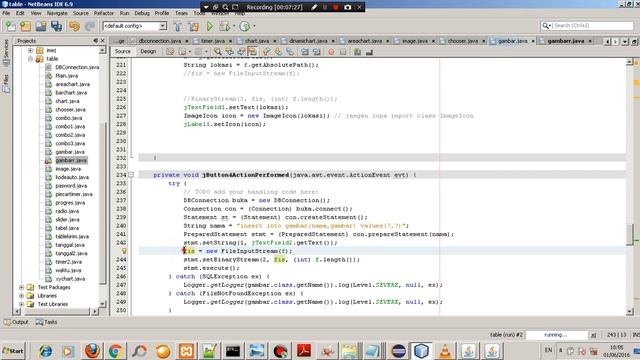The image size is (640, 360).
Task: Collapse the fold marker at line 234
Action: coord(131,175)
